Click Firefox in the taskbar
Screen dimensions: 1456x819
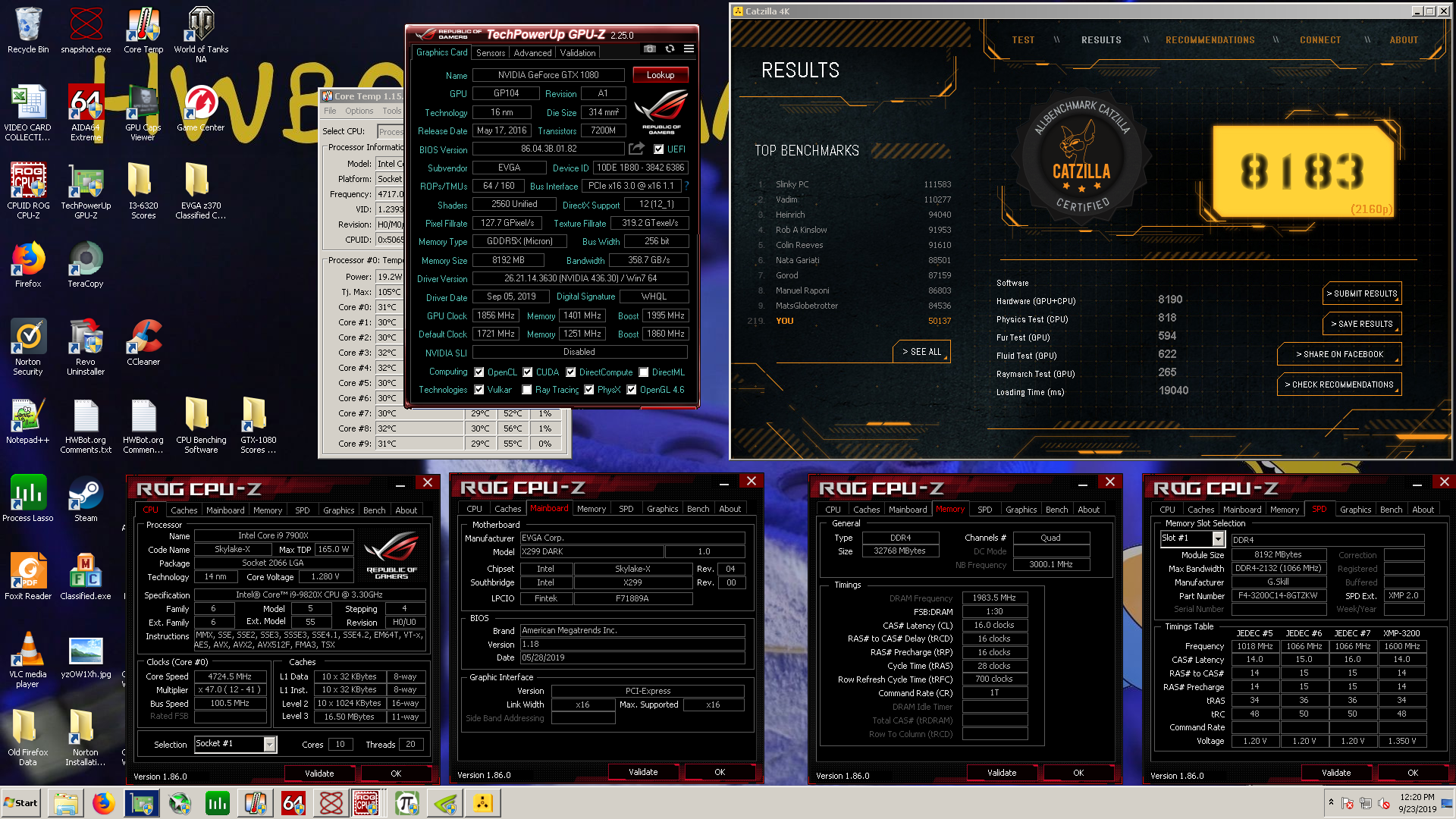(x=104, y=803)
